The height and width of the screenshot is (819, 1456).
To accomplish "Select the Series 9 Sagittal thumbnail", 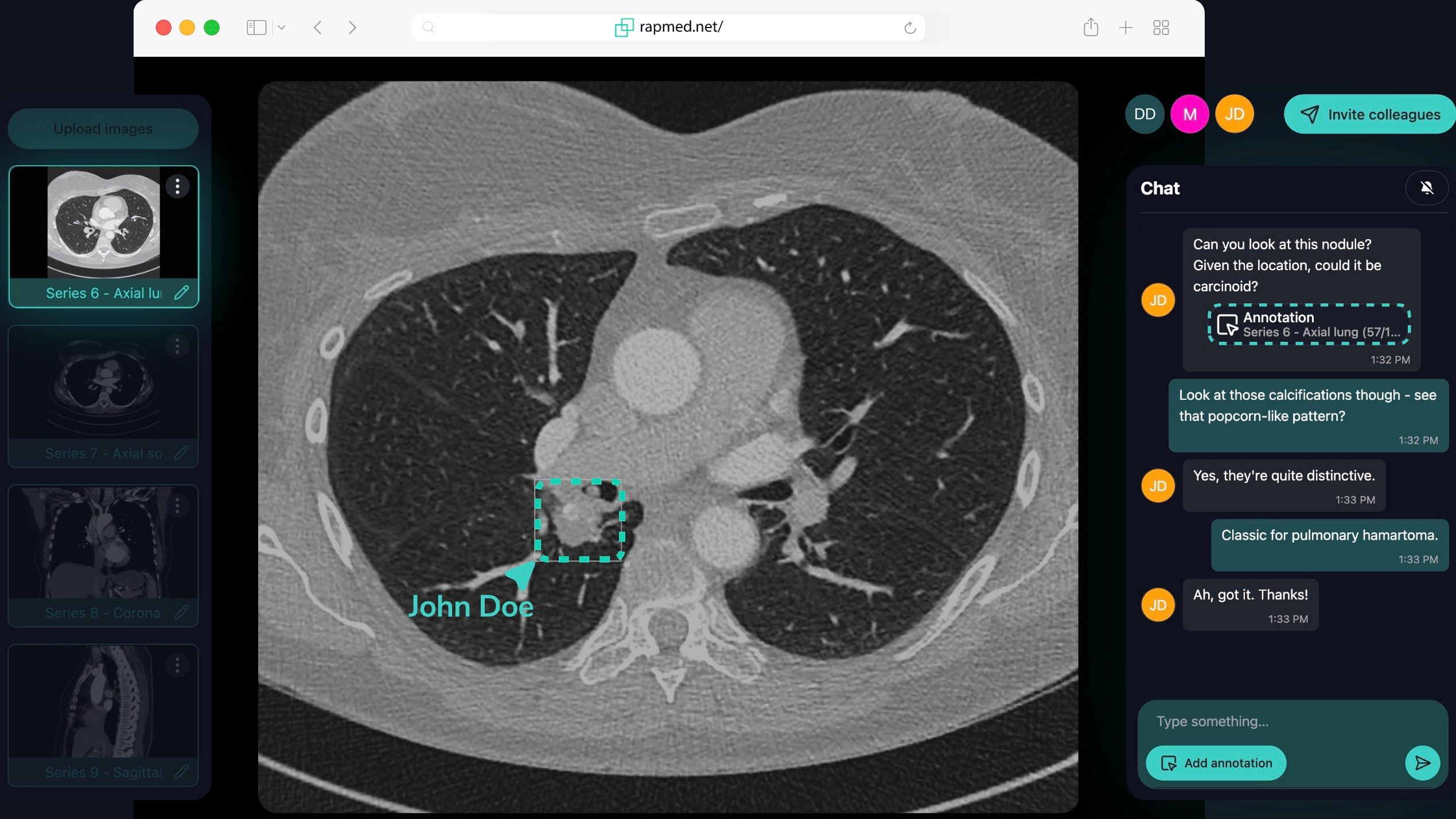I will pos(103,715).
